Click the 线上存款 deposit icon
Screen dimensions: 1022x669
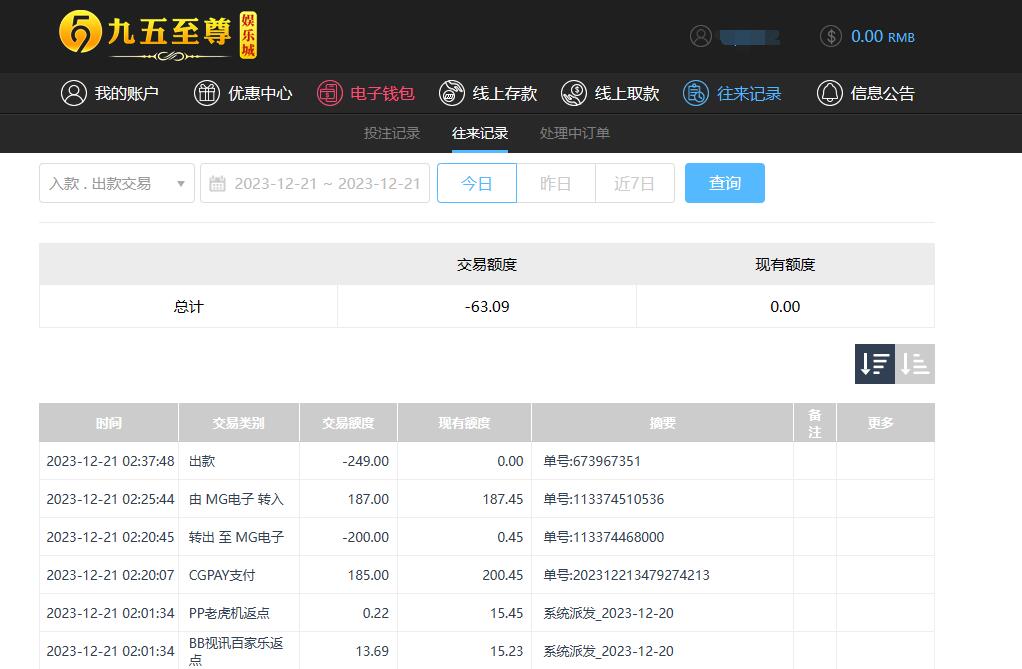click(x=452, y=93)
